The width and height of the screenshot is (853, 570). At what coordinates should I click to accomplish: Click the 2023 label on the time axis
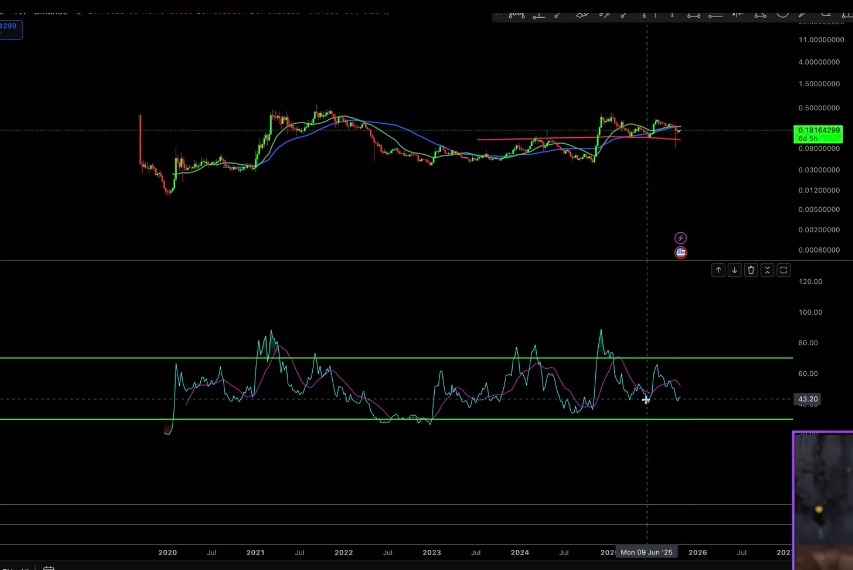[x=431, y=552]
